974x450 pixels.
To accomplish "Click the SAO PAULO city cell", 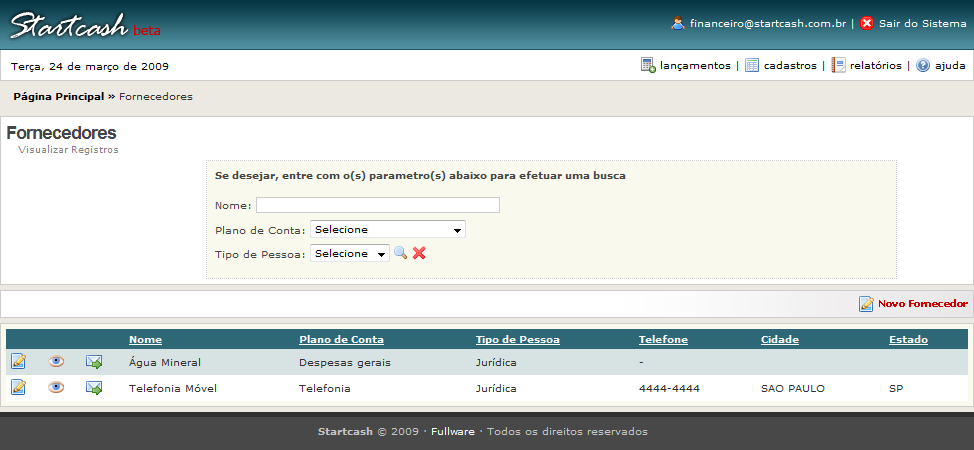I will coord(793,388).
